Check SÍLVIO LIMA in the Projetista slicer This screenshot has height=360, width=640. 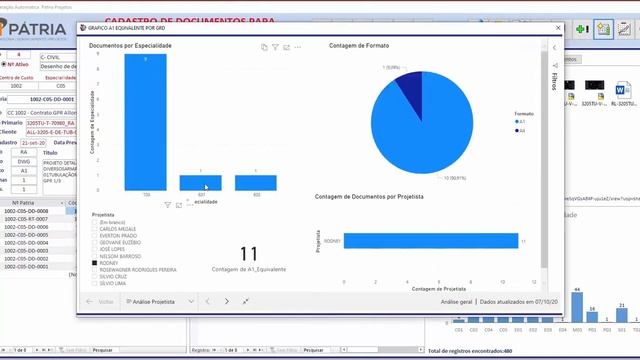pyautogui.click(x=95, y=283)
